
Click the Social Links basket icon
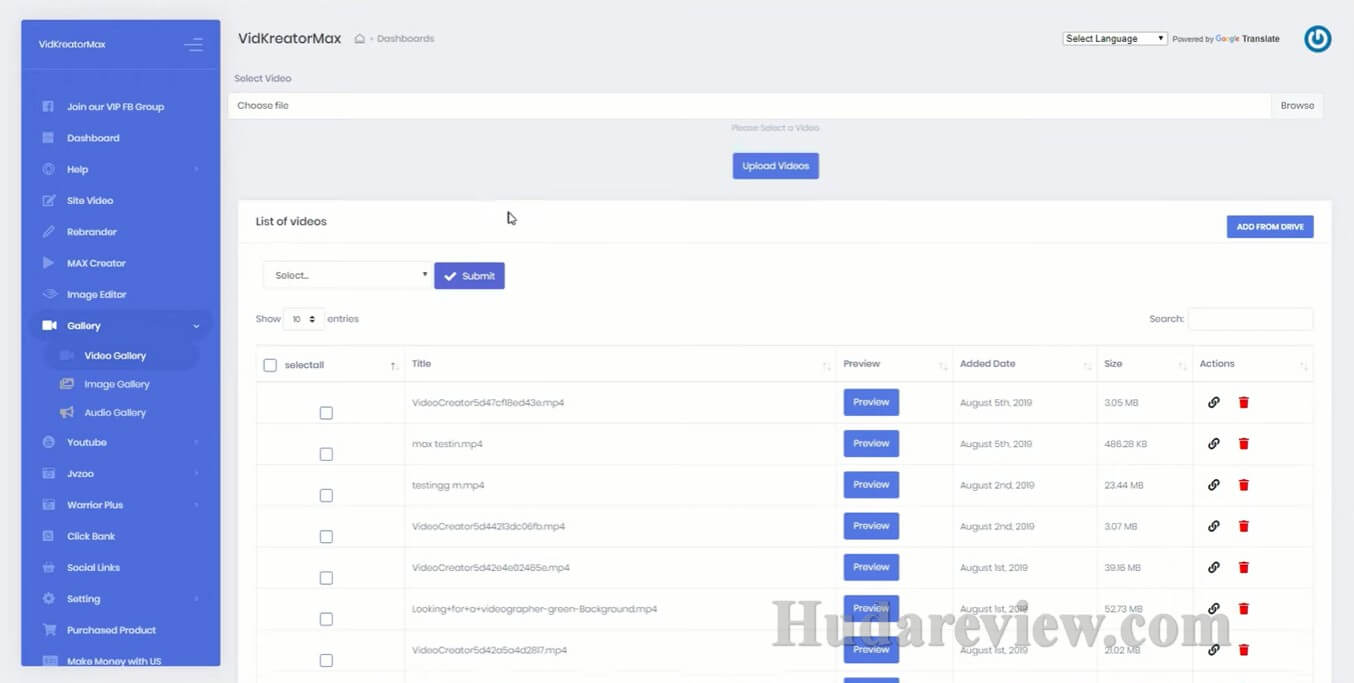(48, 568)
